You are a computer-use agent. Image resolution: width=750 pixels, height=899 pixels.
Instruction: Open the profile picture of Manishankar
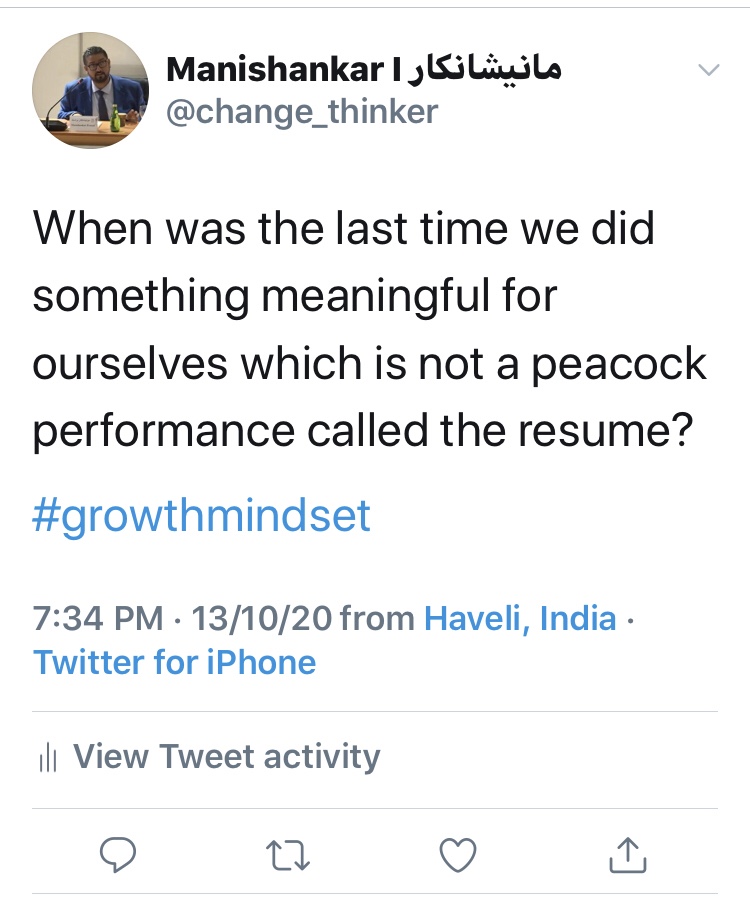(x=91, y=91)
